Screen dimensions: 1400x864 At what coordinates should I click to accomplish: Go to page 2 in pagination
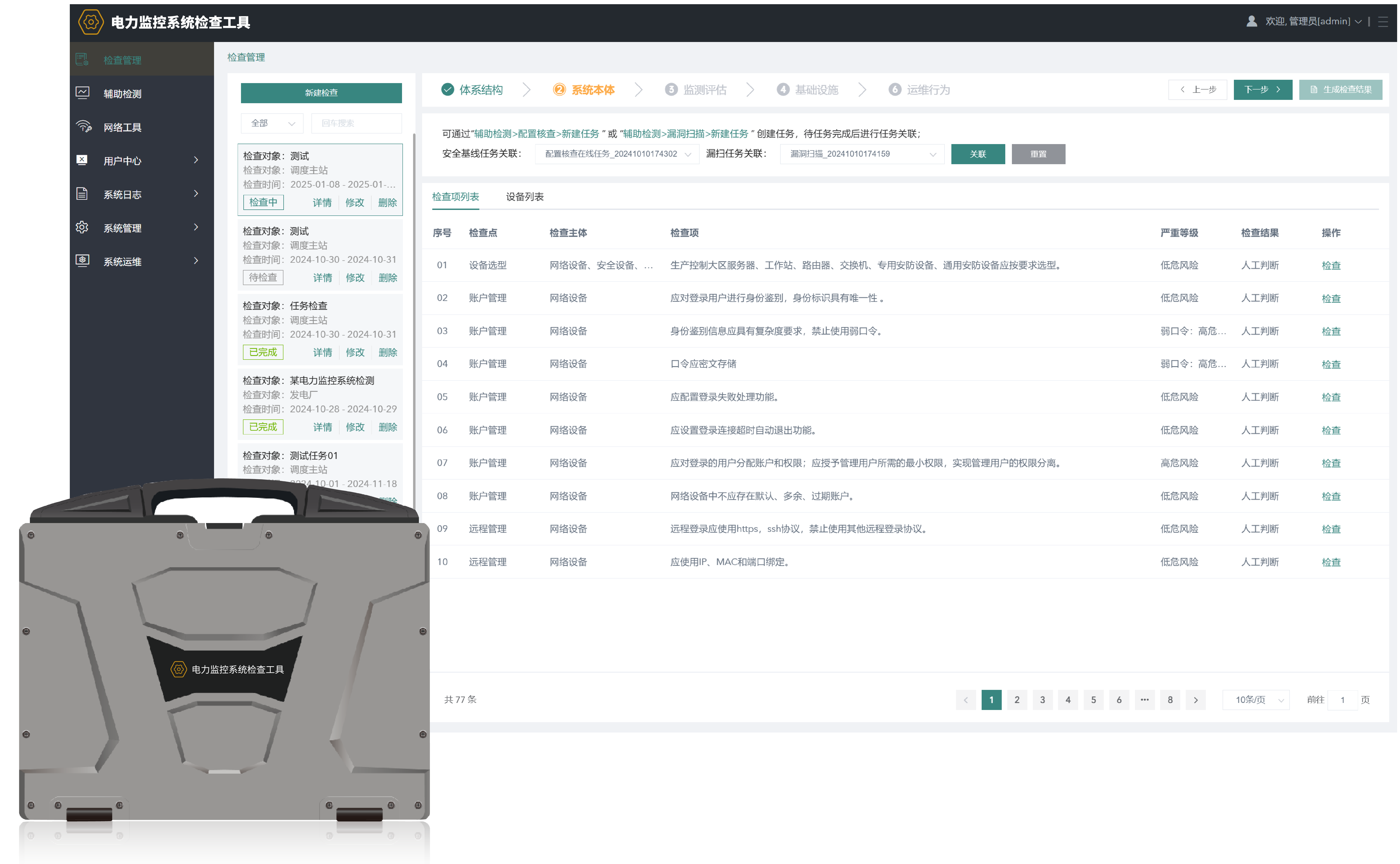pos(1017,700)
